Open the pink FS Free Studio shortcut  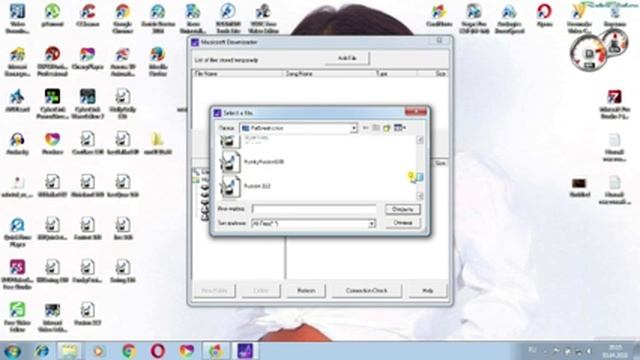pos(17,275)
